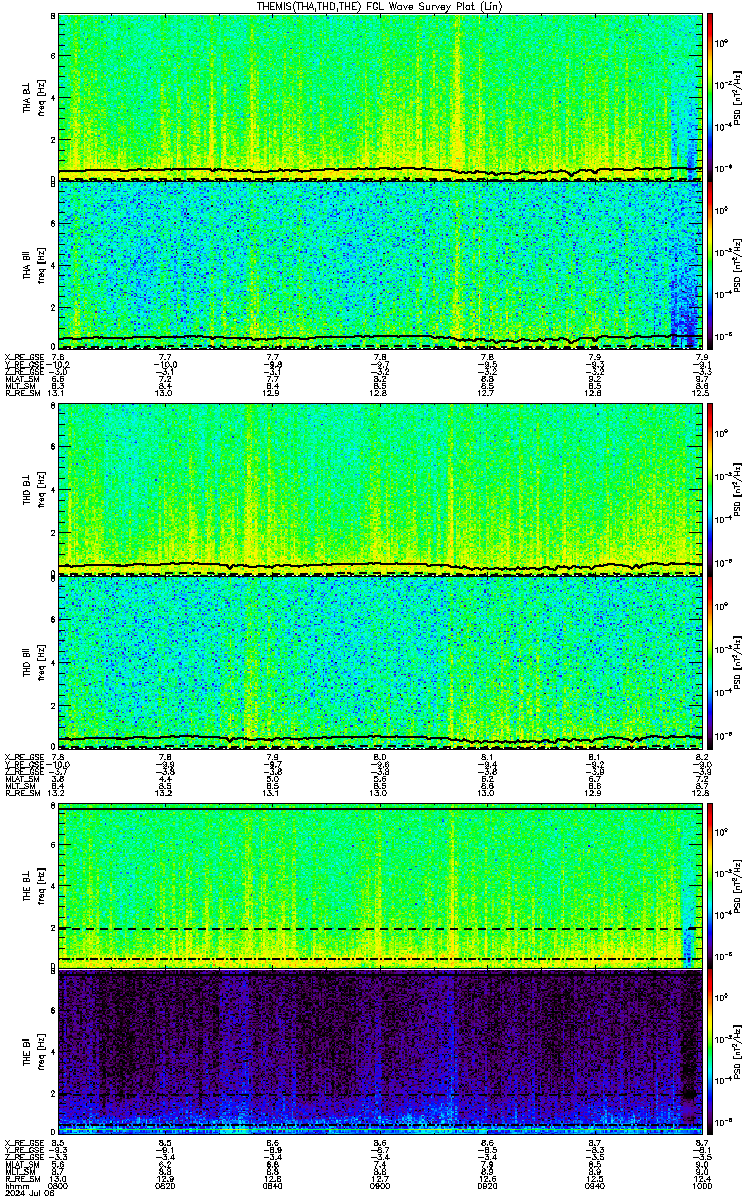Click the PSD color bar beside THE B⊥ panel
This screenshot has height=1200, width=750.
(711, 886)
